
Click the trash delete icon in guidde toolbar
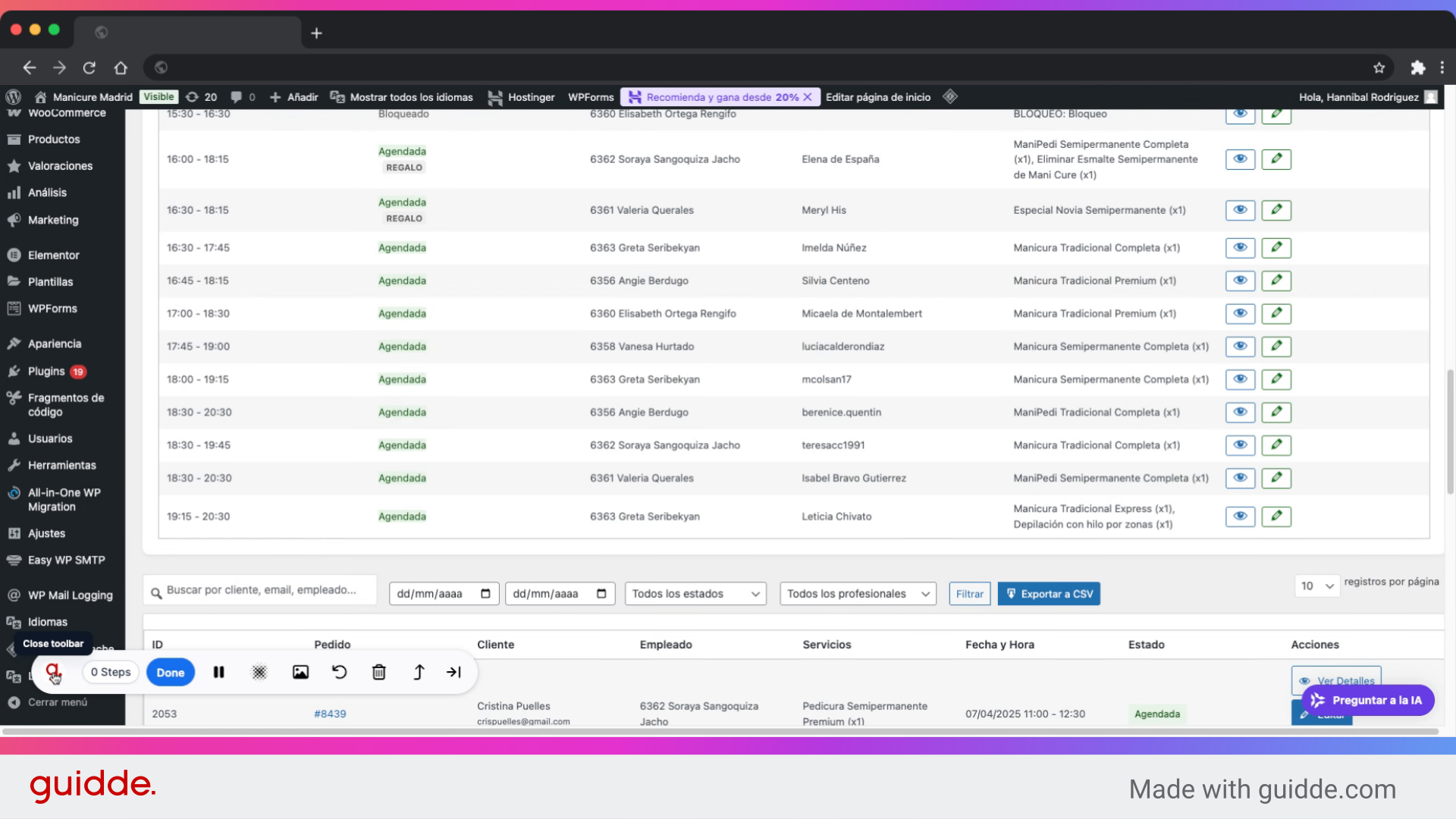[378, 672]
